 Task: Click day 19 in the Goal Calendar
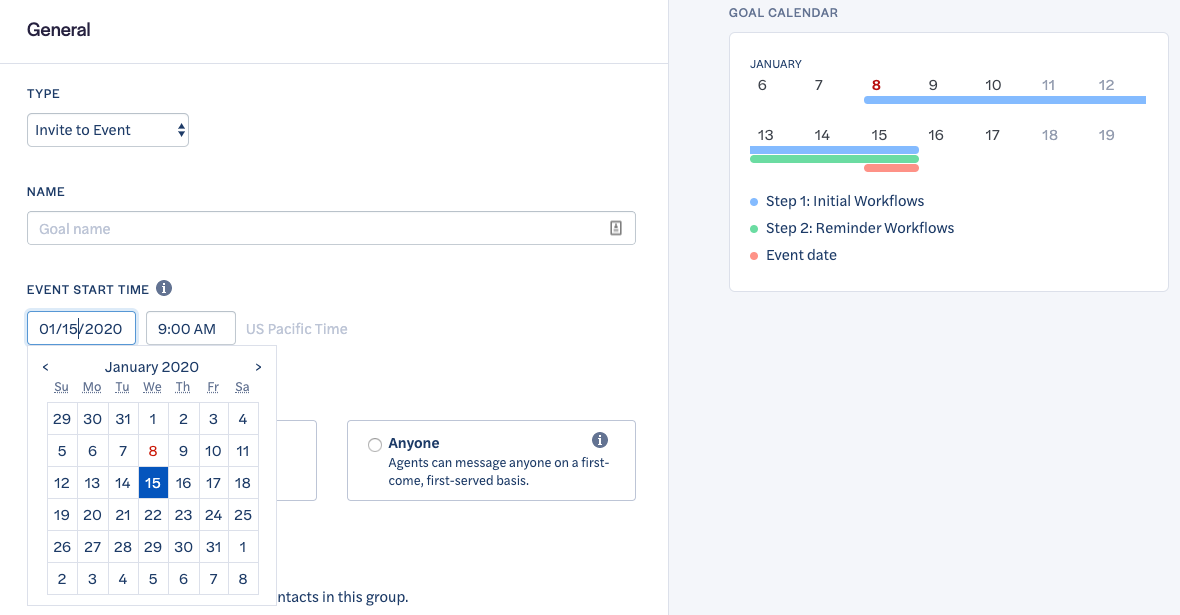coord(1106,135)
